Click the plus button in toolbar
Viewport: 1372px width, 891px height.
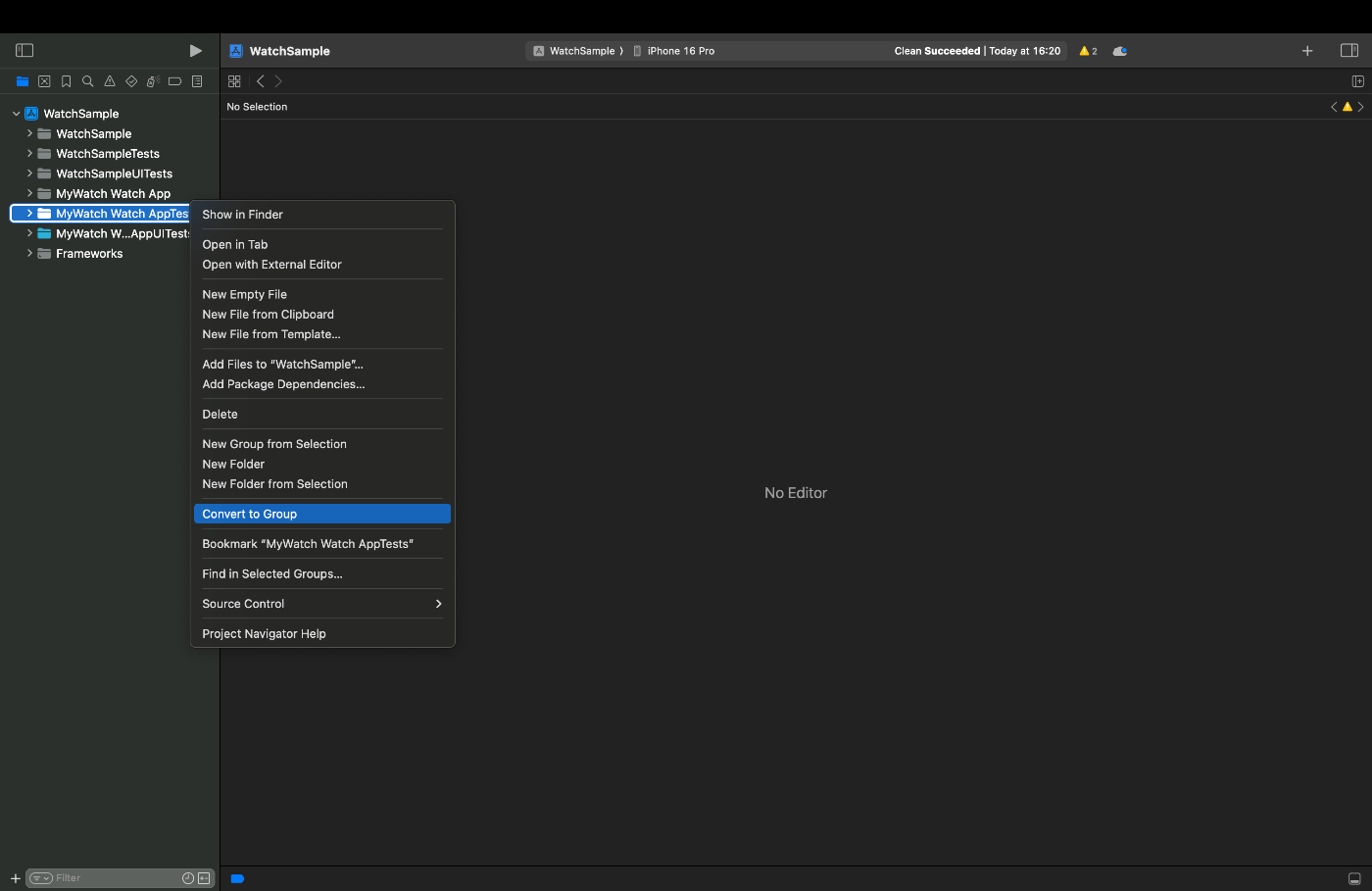tap(1307, 51)
